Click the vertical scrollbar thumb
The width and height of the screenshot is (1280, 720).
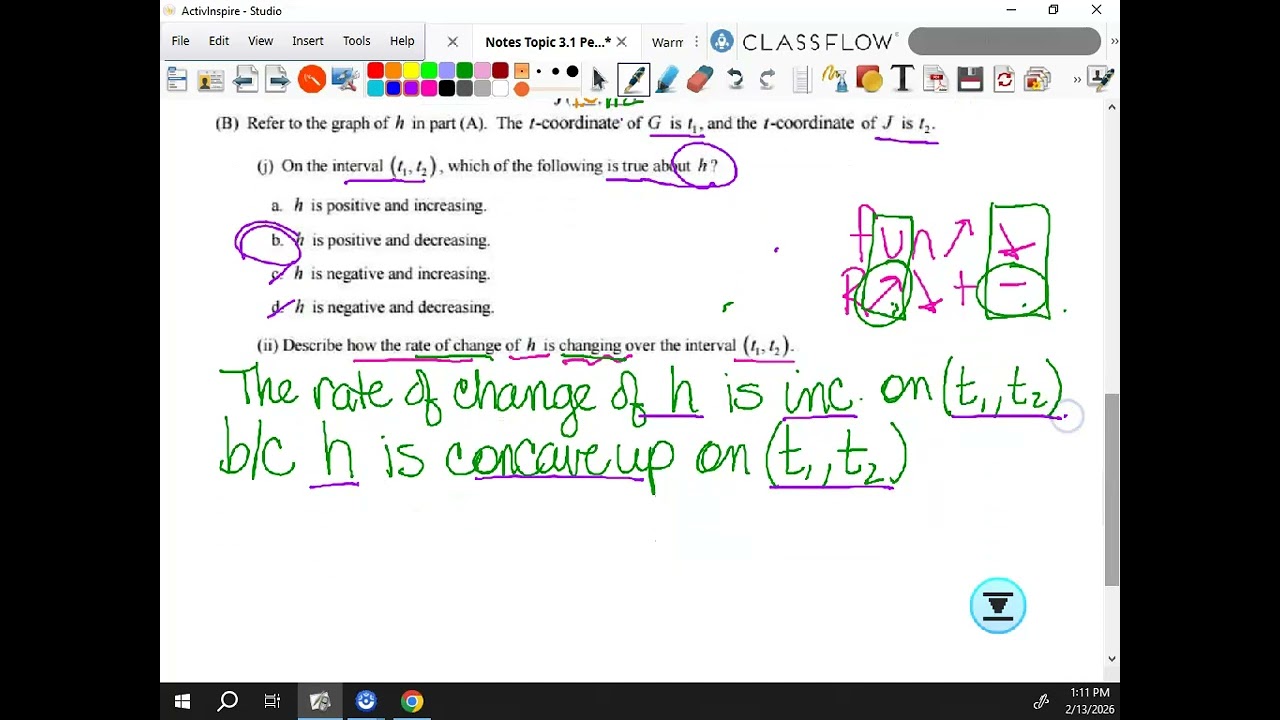(x=1112, y=490)
